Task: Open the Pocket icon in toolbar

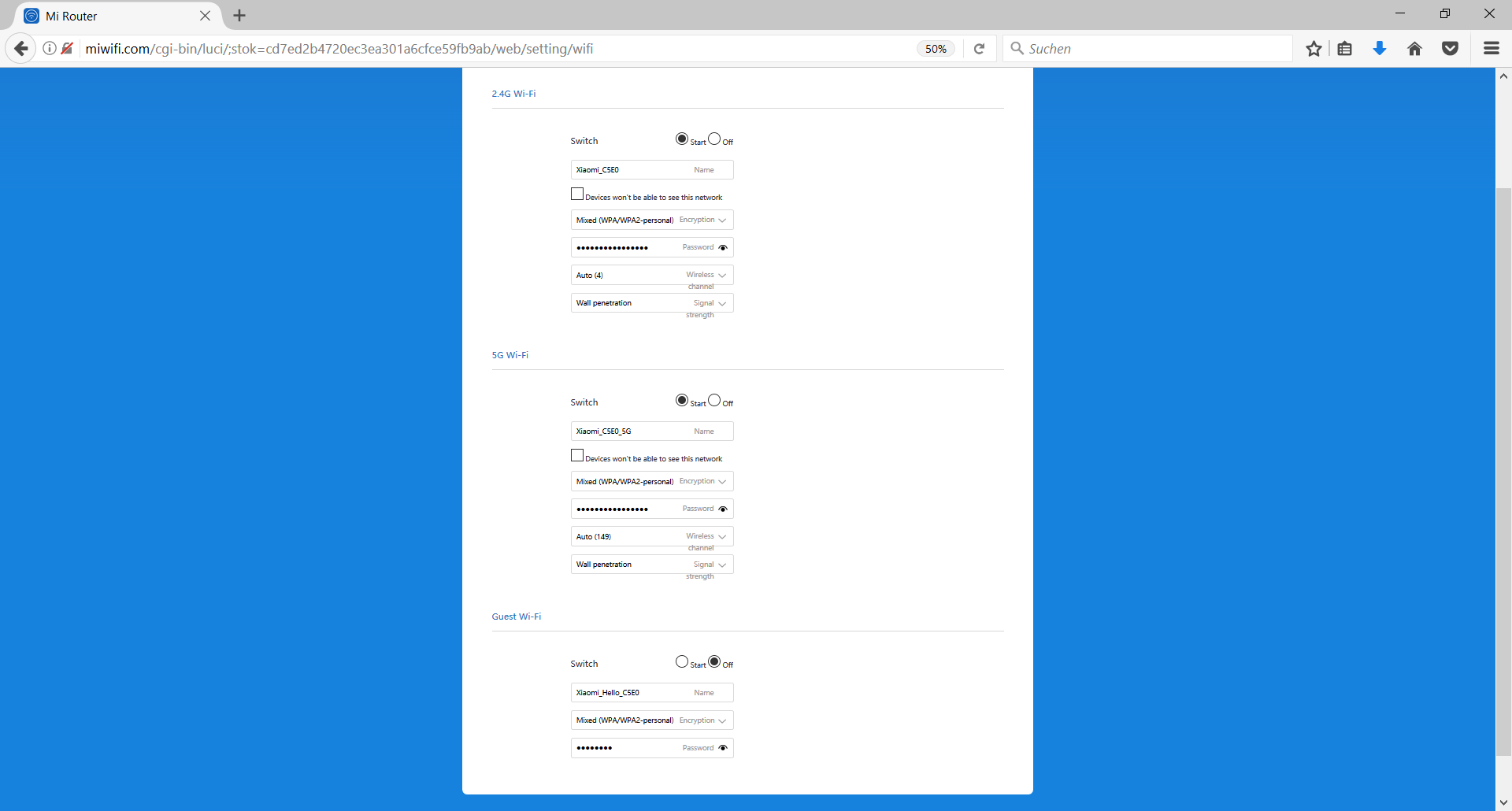Action: (1450, 49)
